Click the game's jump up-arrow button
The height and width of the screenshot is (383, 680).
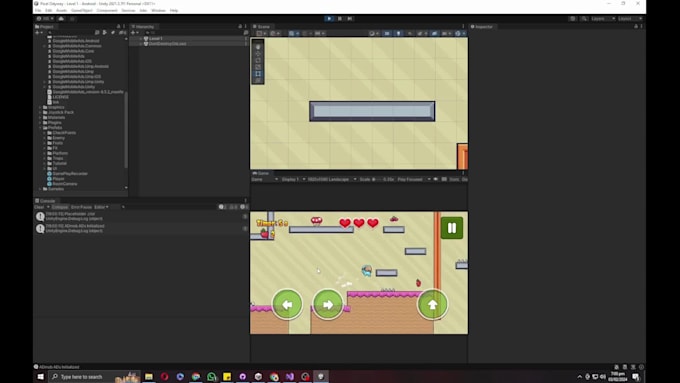click(x=432, y=304)
